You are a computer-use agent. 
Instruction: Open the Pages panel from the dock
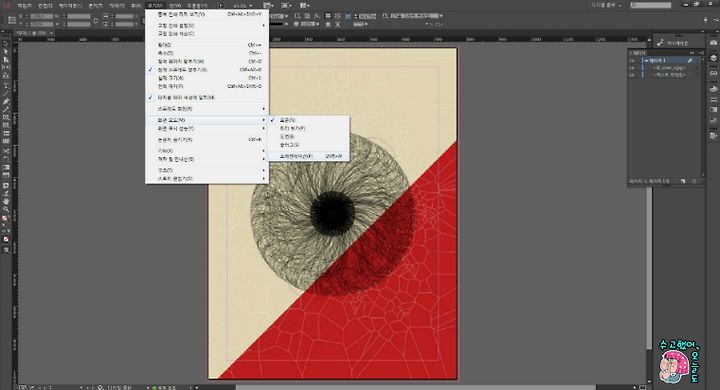tap(713, 43)
